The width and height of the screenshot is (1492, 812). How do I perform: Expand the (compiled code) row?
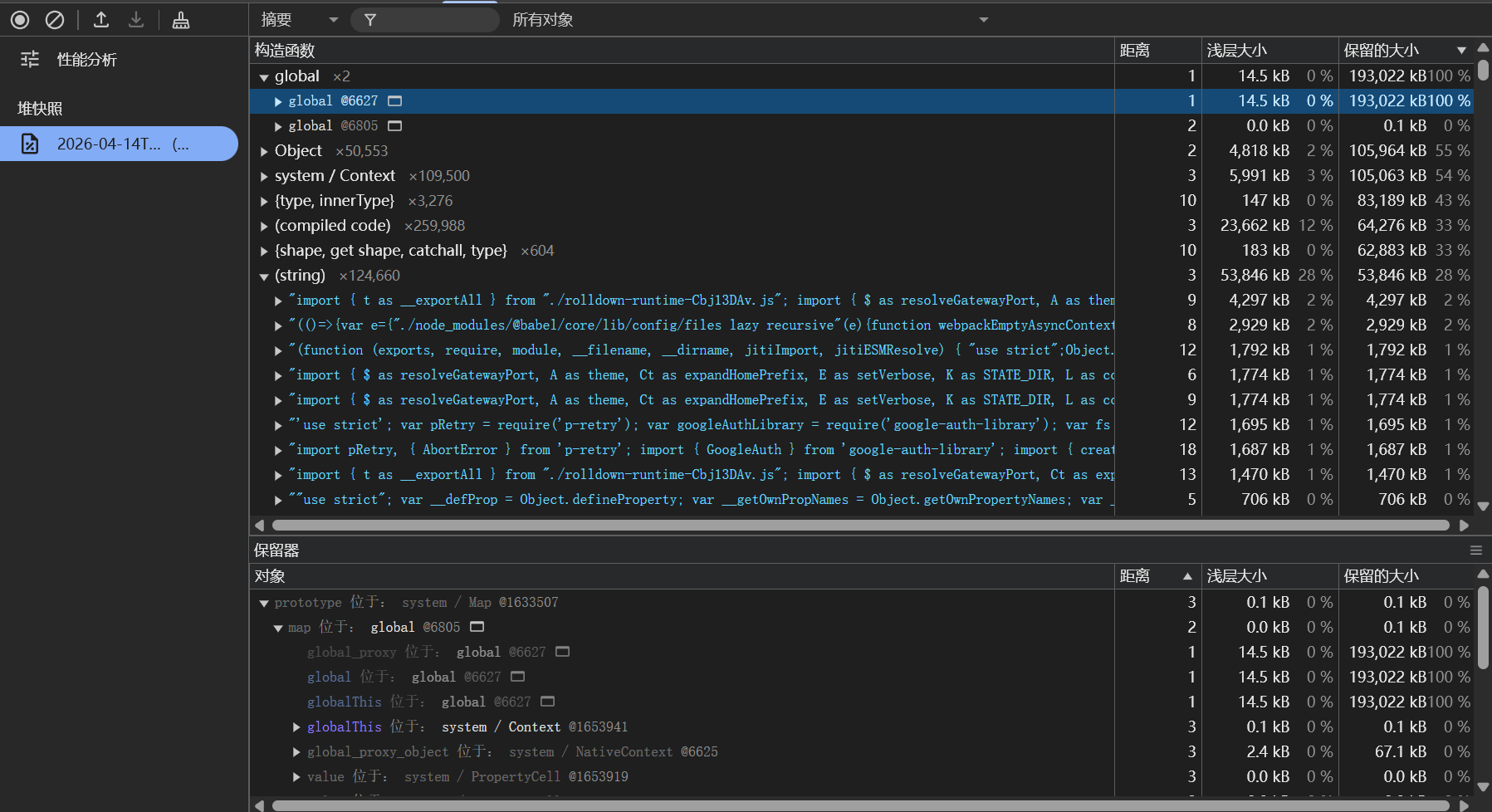click(x=264, y=227)
